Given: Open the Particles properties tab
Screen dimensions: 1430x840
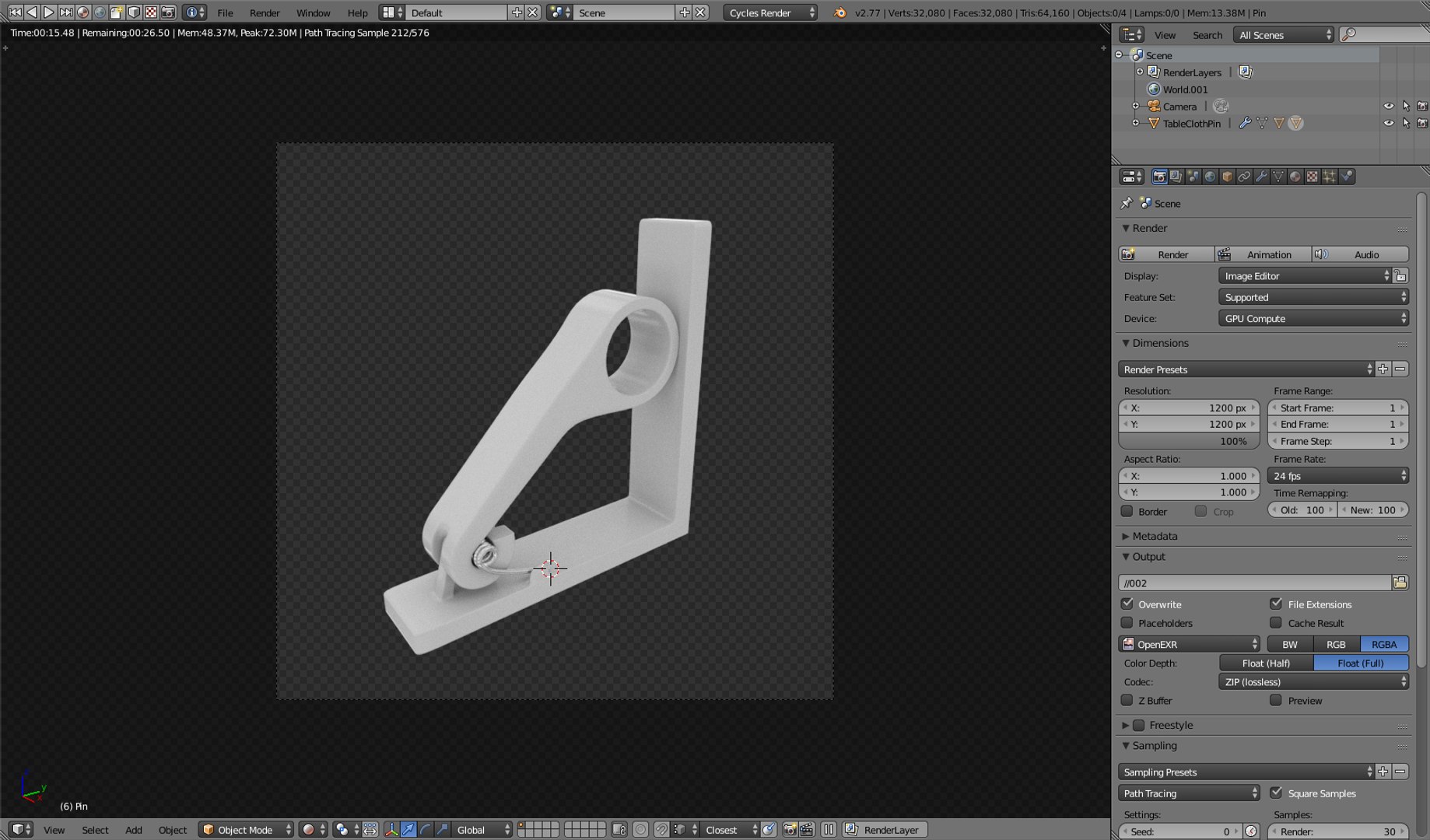Looking at the screenshot, I should 1330,177.
